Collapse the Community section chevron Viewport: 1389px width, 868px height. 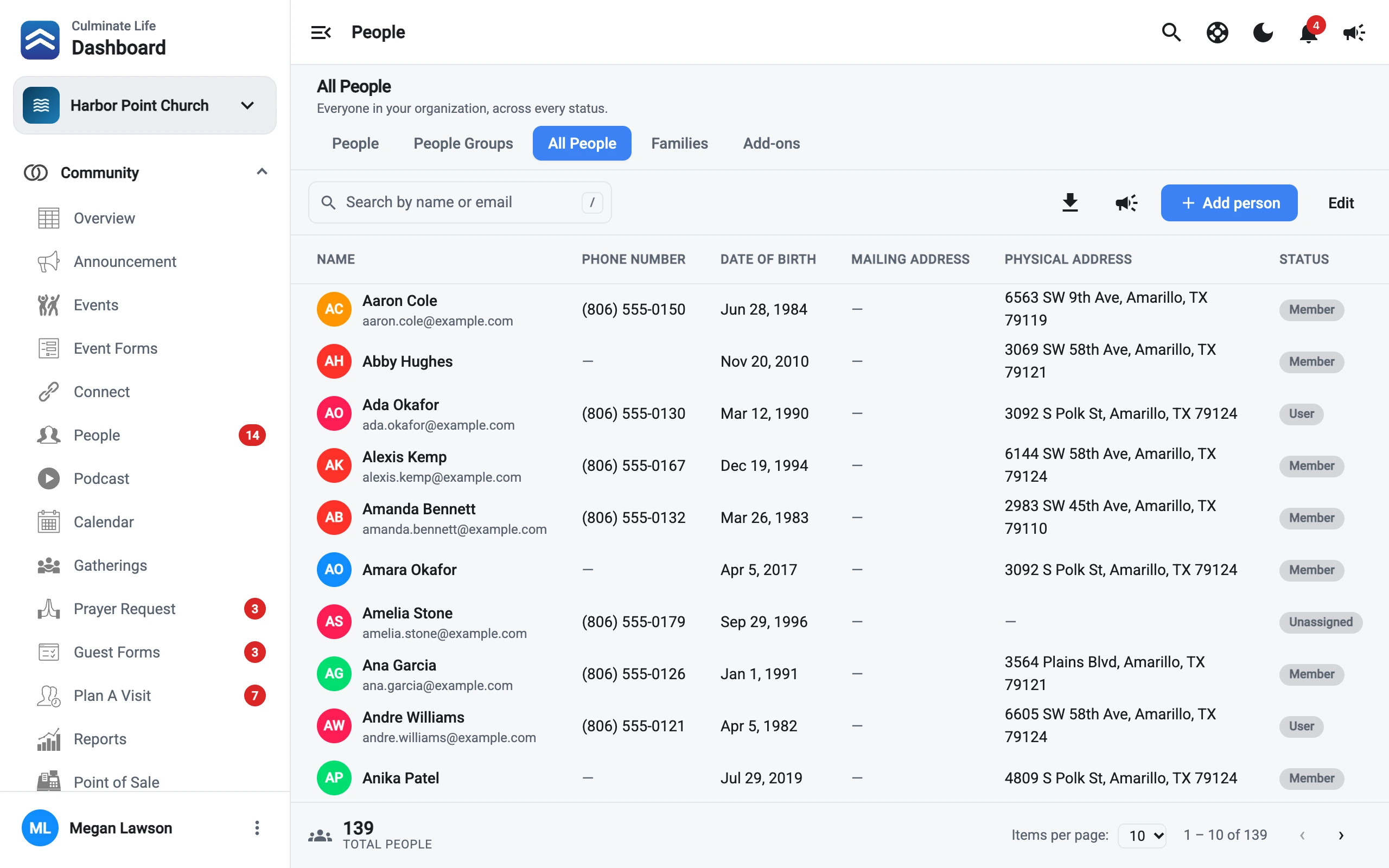point(262,171)
